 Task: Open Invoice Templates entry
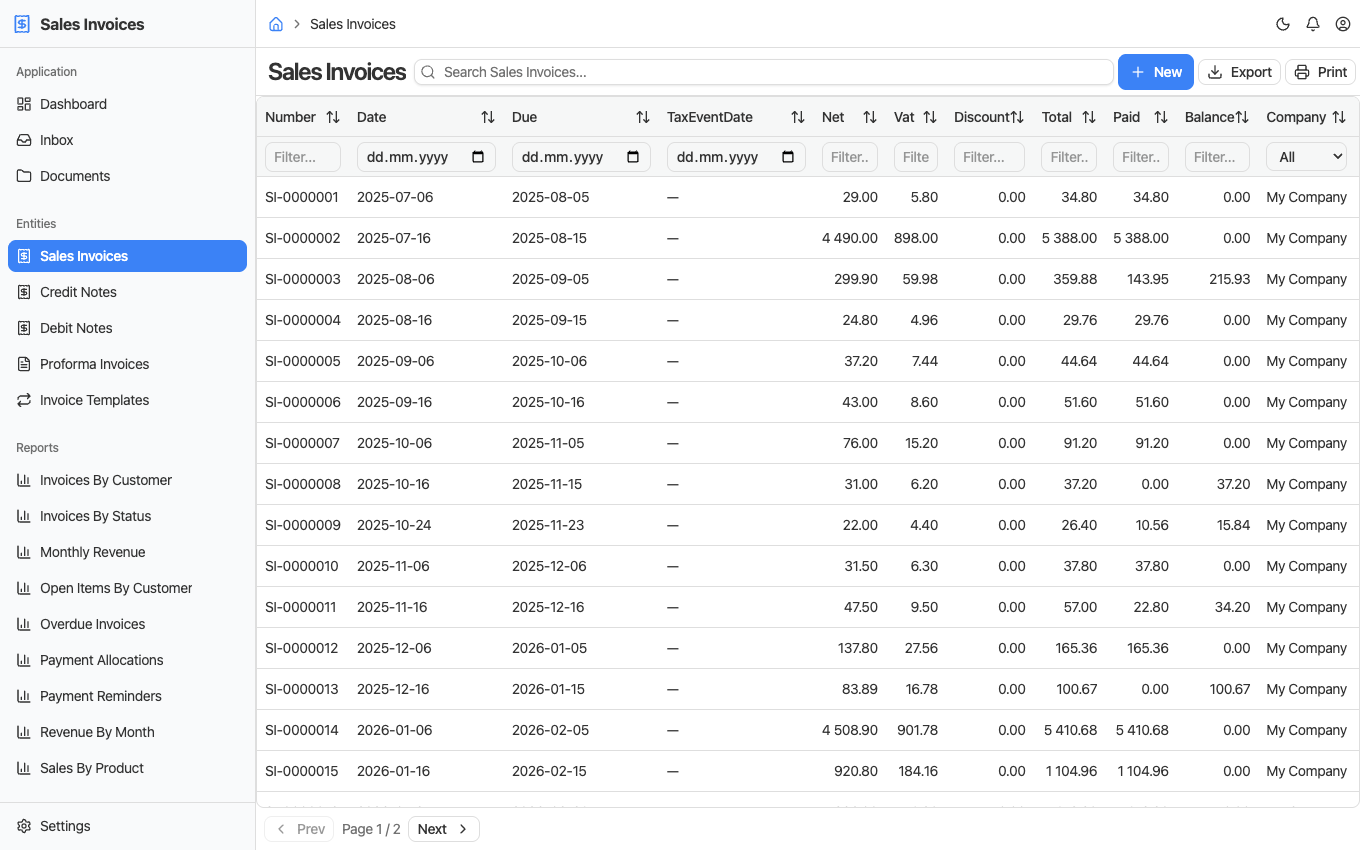[127, 400]
